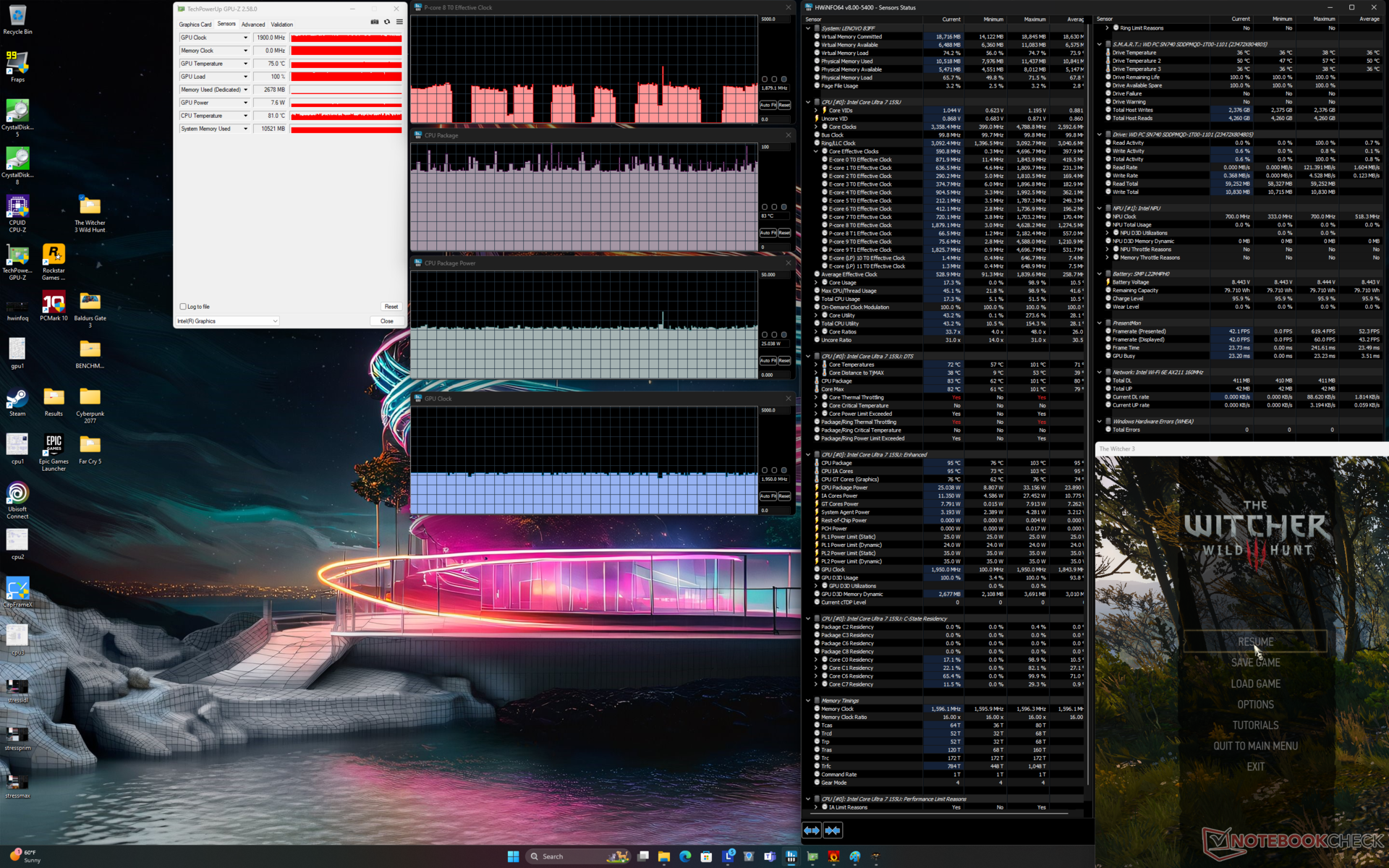The height and width of the screenshot is (868, 1389).
Task: Enable the Log to file checkbox
Action: point(183,307)
